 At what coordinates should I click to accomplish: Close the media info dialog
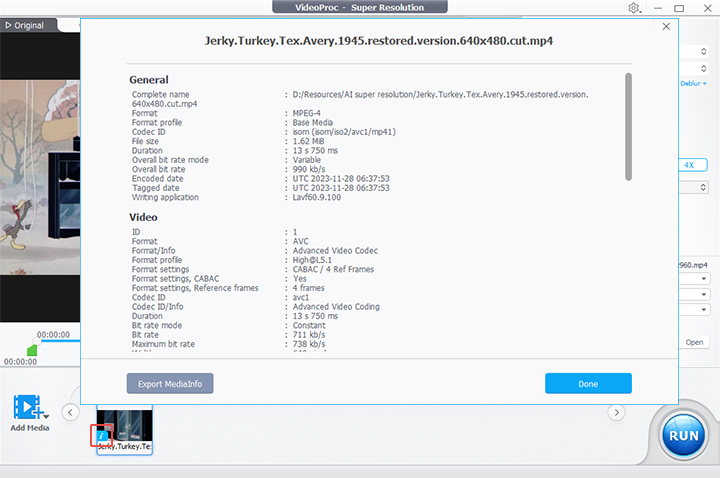pos(666,27)
